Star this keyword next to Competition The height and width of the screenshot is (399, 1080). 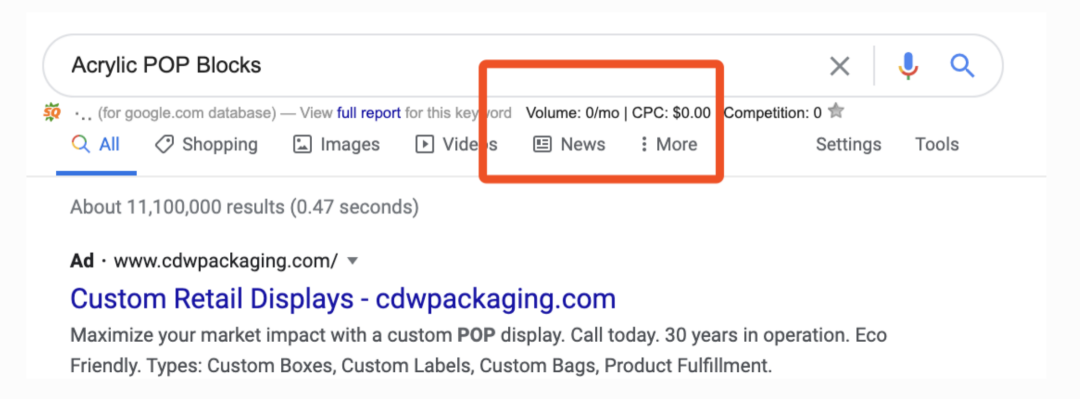pos(835,111)
